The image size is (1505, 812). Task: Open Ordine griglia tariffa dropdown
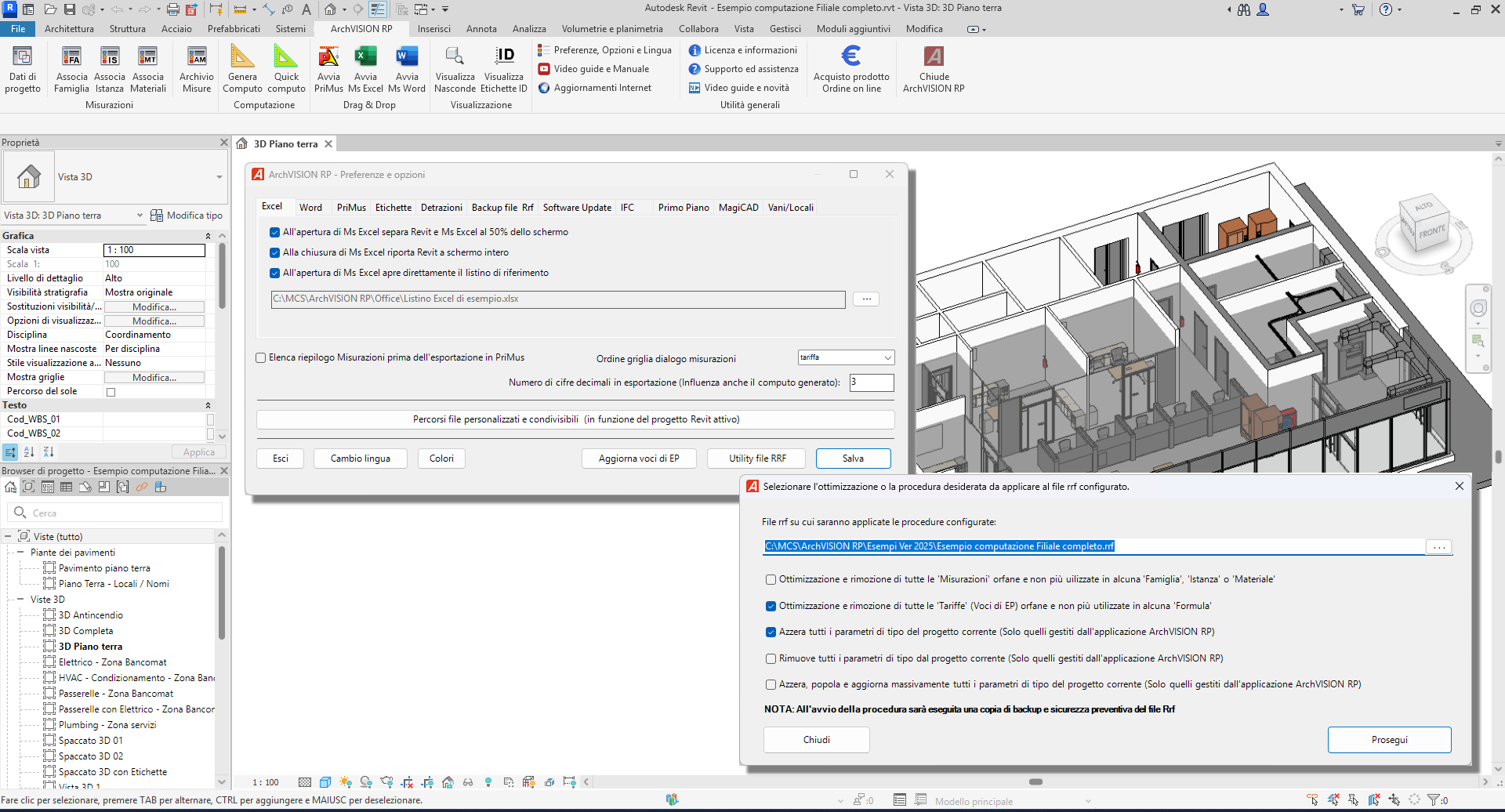tap(846, 357)
